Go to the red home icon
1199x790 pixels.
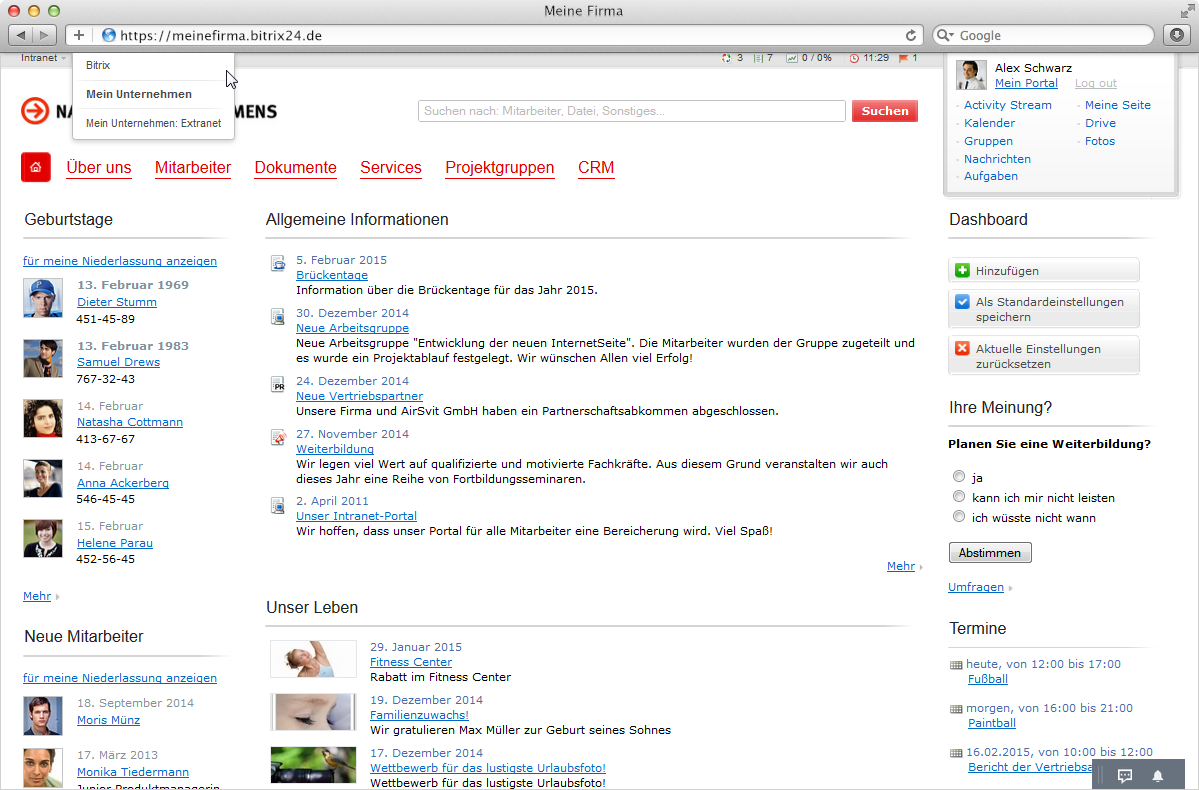pos(36,167)
